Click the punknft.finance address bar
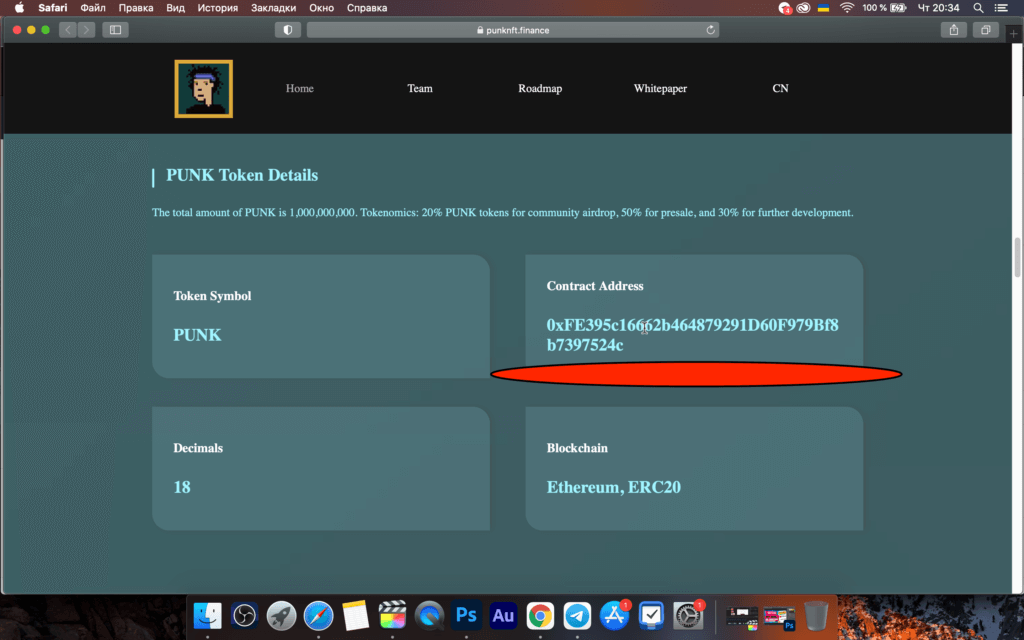 pos(512,30)
